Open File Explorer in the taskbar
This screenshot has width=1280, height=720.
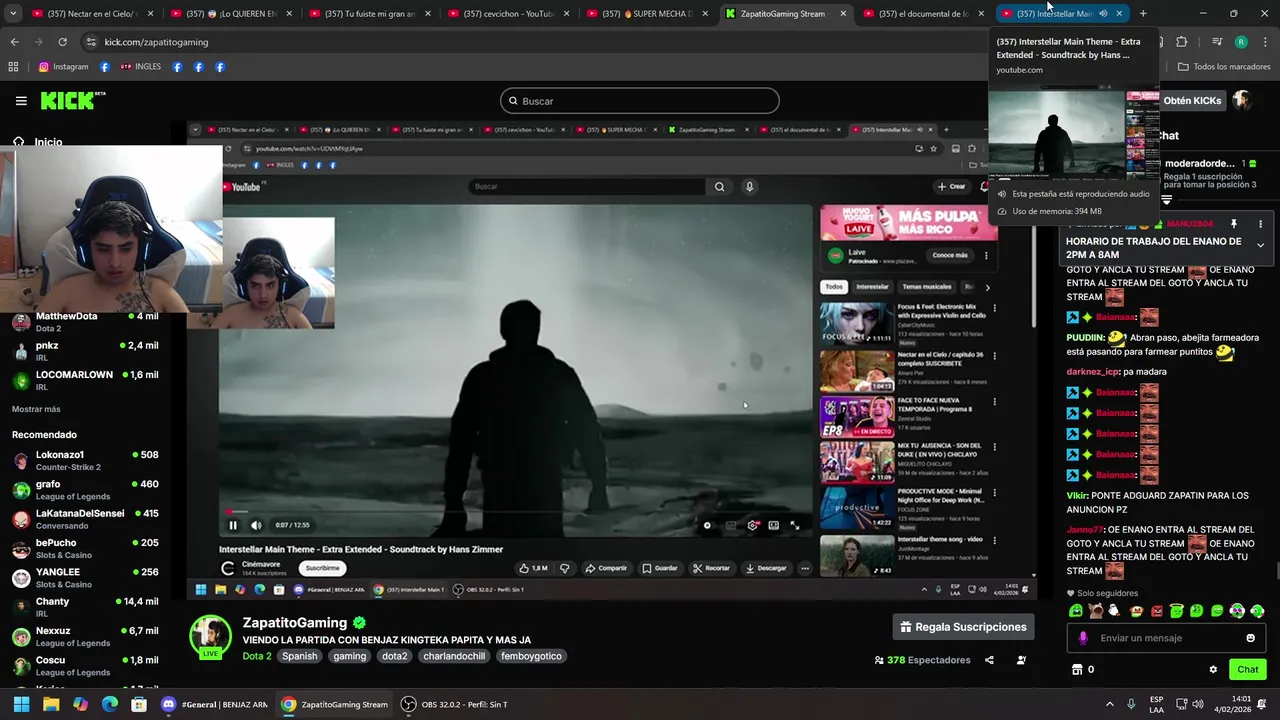[x=51, y=704]
